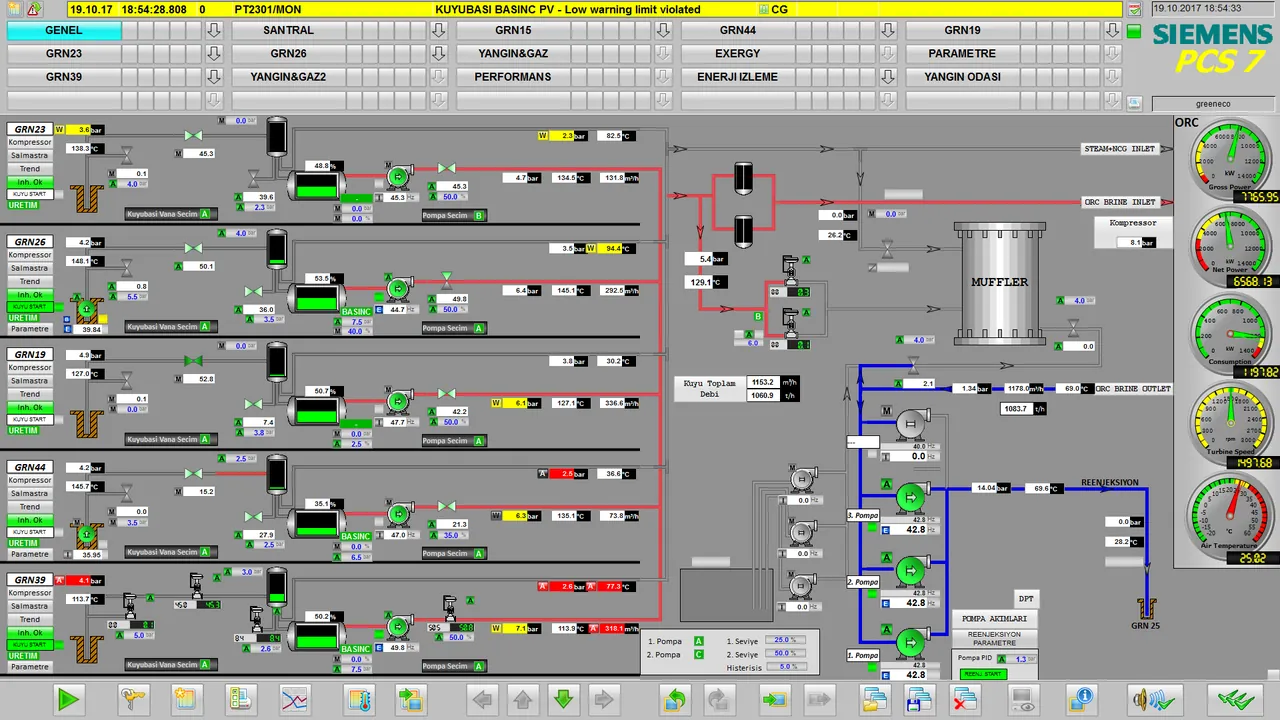This screenshot has height=720, width=1280.
Task: Click the horn acknowledge icon
Action: point(1145,700)
